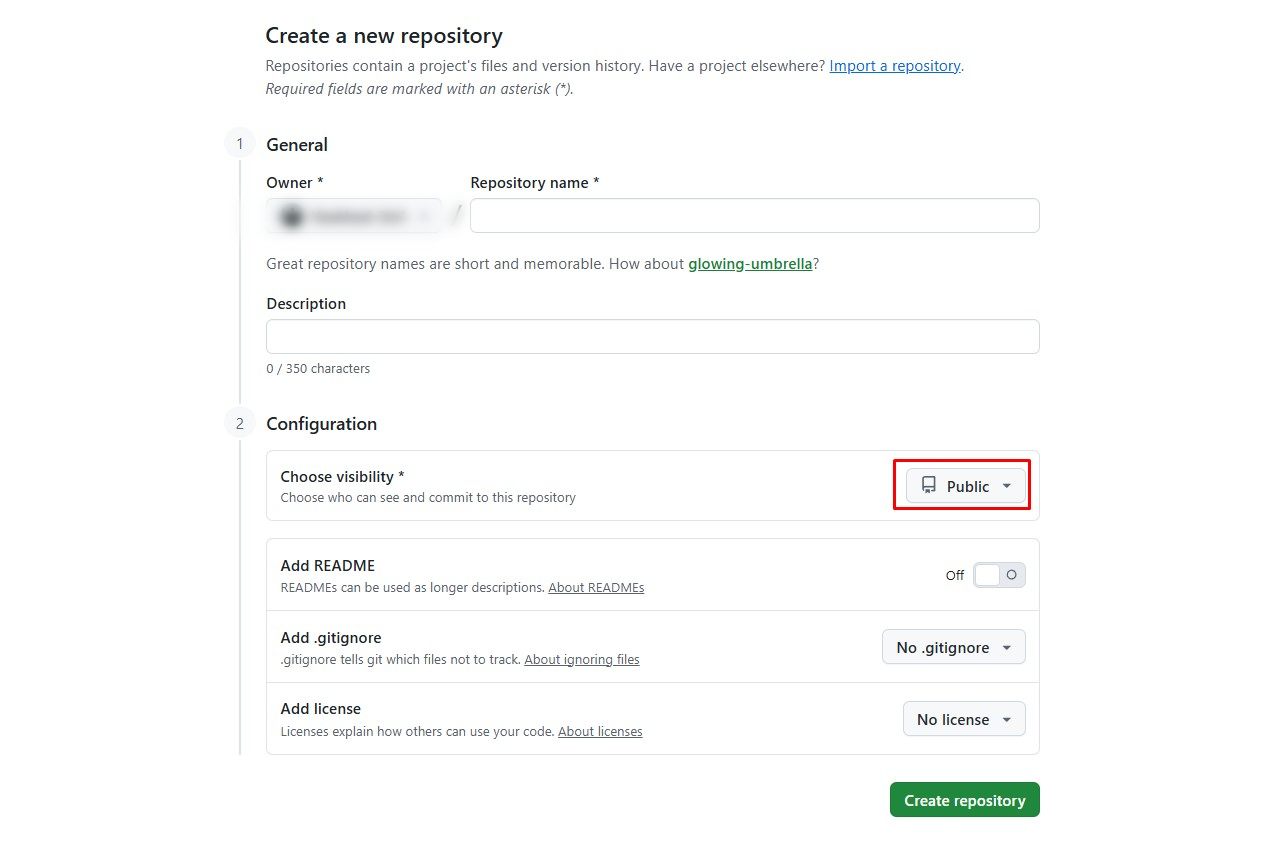Toggle the Add README switch on
Screen dimensions: 1268x844
click(x=999, y=575)
